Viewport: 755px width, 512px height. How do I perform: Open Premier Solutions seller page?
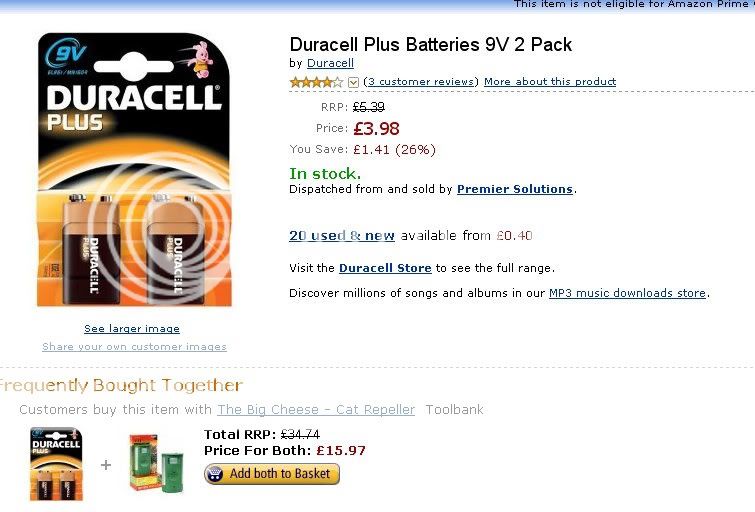pyautogui.click(x=515, y=189)
